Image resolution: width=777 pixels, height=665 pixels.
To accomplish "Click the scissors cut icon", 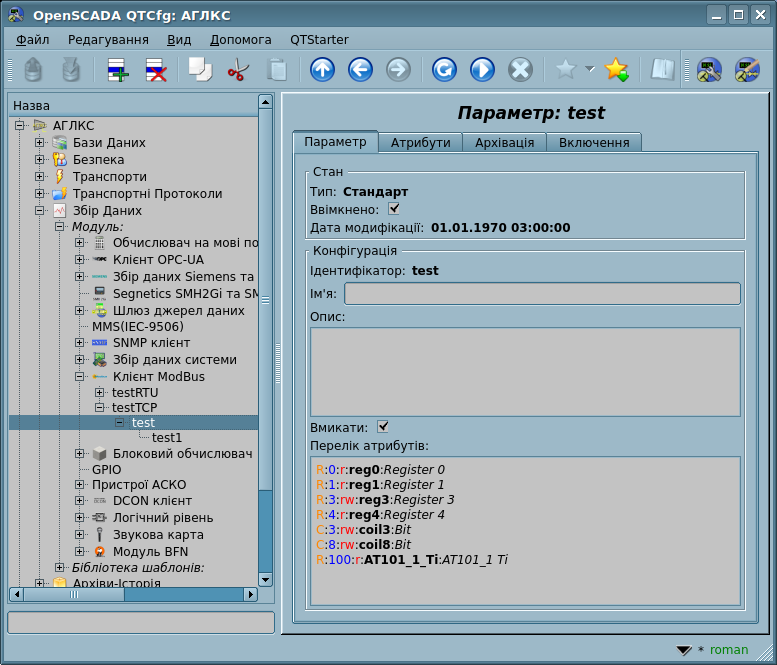I will coord(238,69).
